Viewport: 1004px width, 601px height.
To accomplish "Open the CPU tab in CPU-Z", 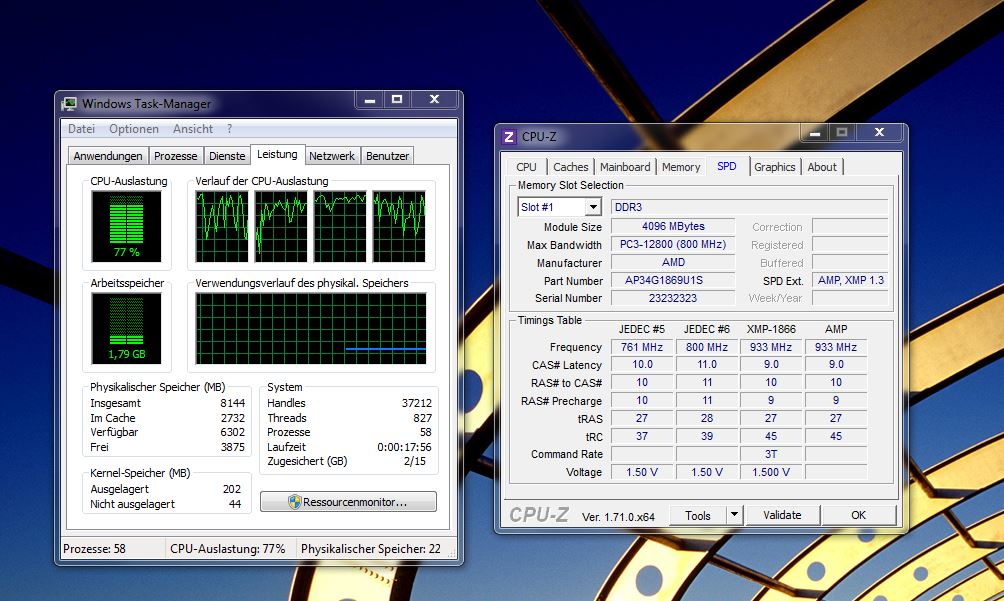I will pyautogui.click(x=526, y=167).
